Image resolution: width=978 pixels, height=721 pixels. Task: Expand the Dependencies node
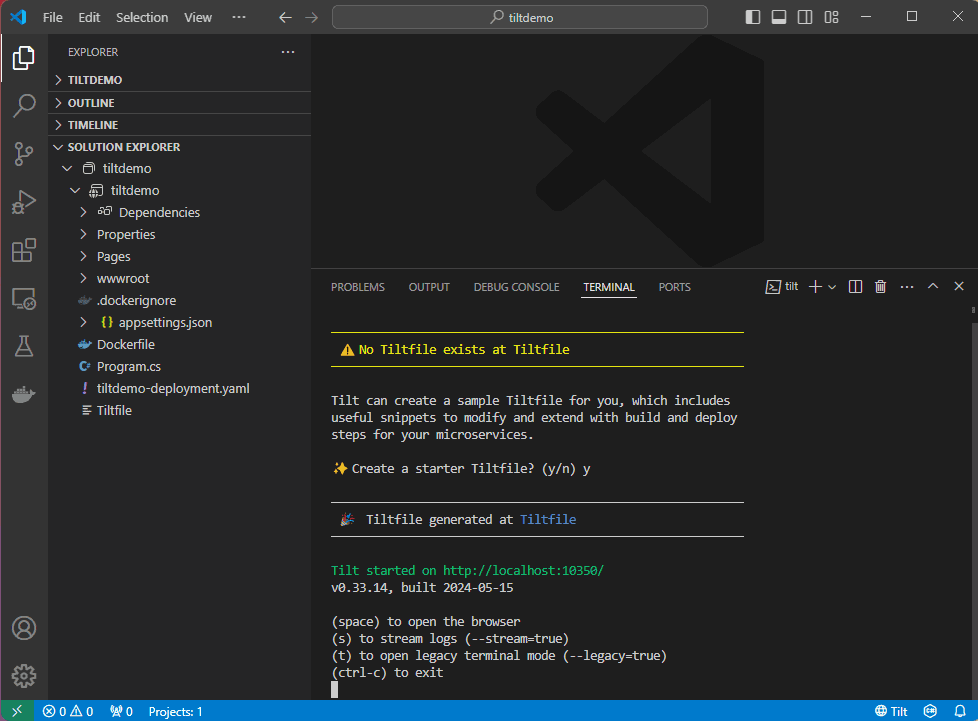point(84,212)
